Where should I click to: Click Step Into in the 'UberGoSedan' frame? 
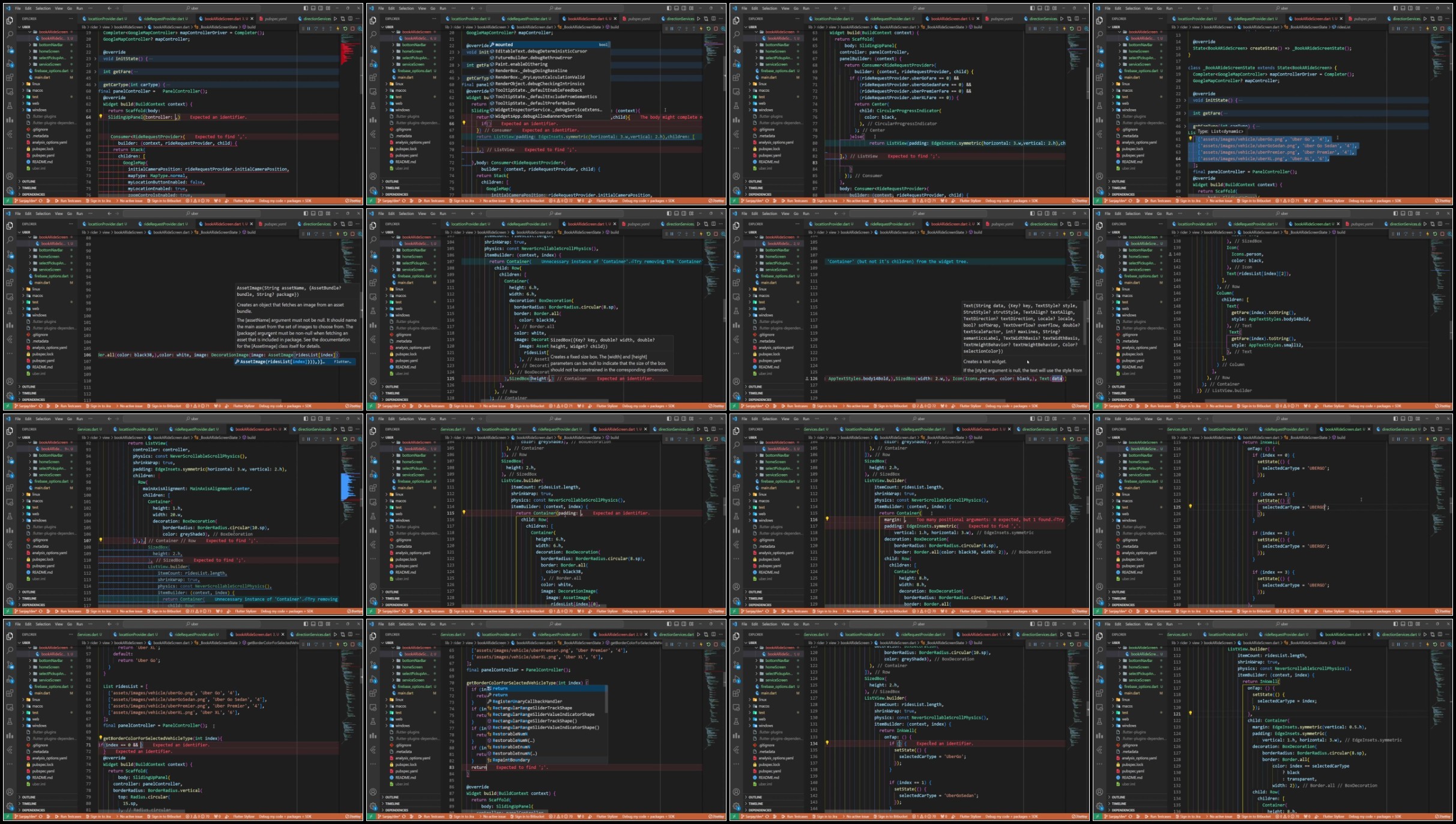1050,644
